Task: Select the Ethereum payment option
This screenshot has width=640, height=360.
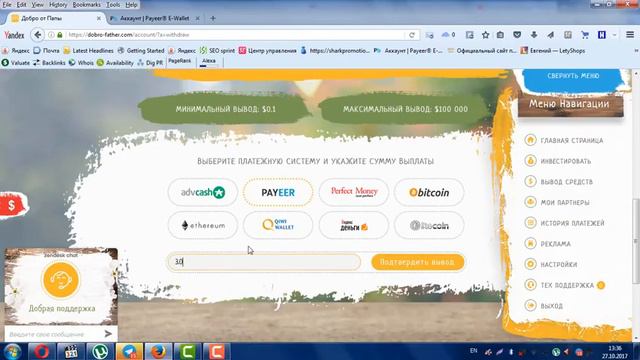Action: point(202,225)
